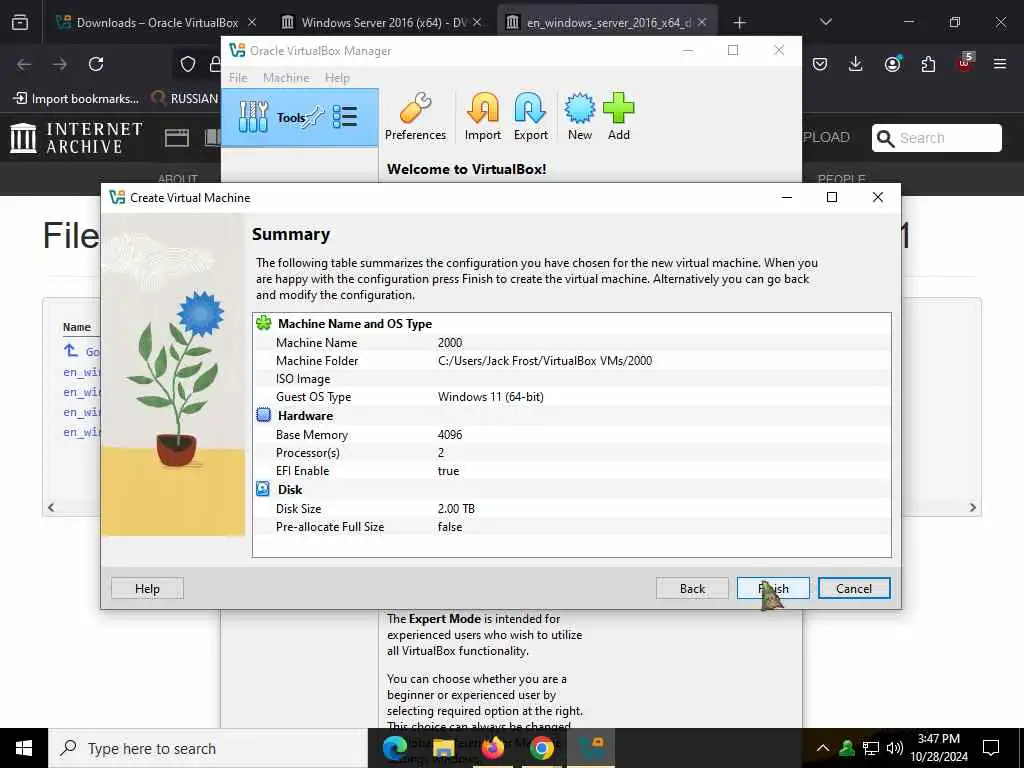Open Windows Start menu
Screen dimensions: 1024x768
click(24, 748)
